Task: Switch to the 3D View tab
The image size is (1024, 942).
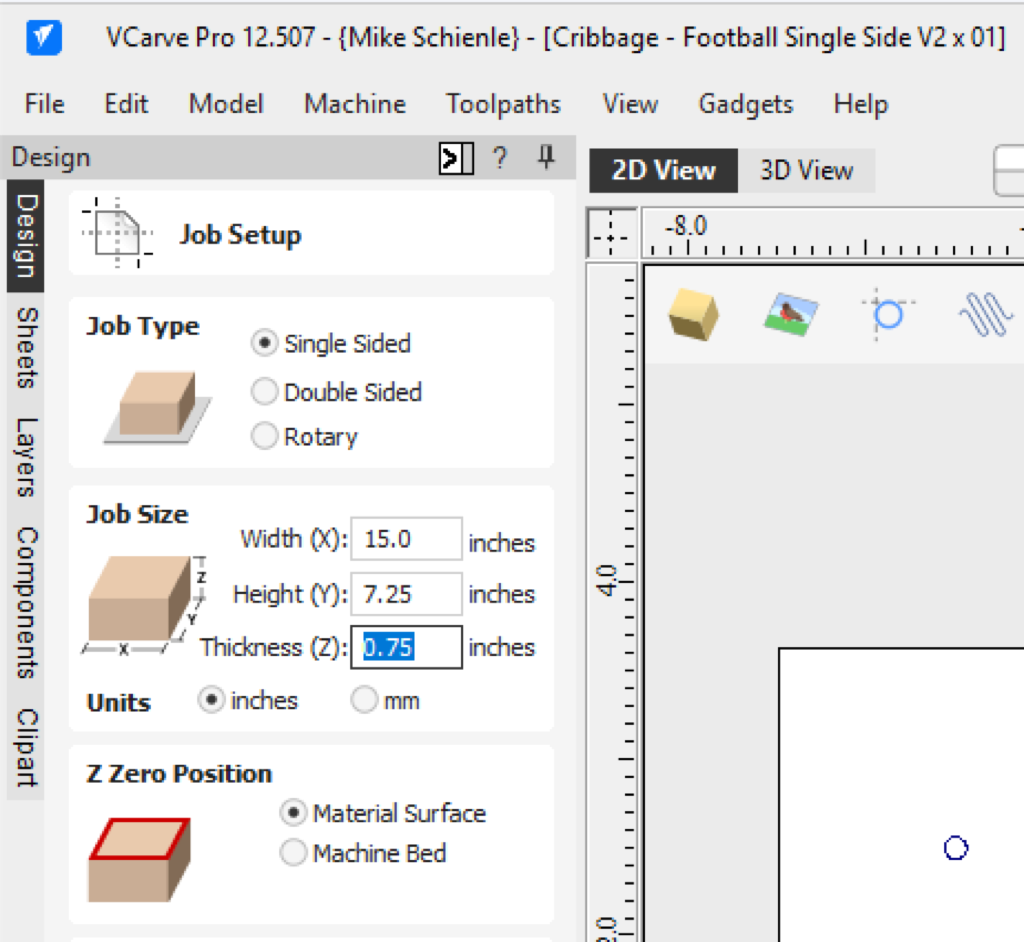Action: [807, 171]
